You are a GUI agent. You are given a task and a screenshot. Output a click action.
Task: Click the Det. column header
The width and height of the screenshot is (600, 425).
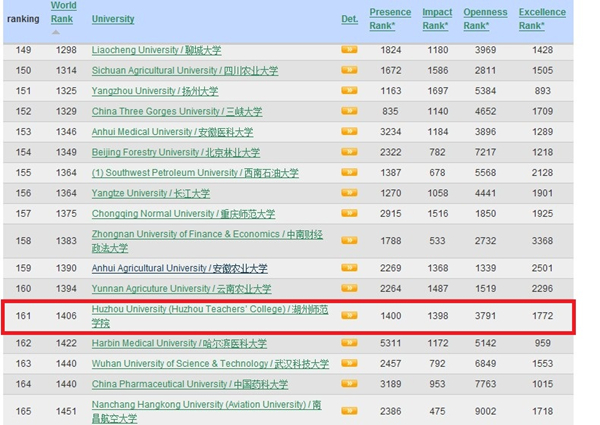pyautogui.click(x=349, y=19)
